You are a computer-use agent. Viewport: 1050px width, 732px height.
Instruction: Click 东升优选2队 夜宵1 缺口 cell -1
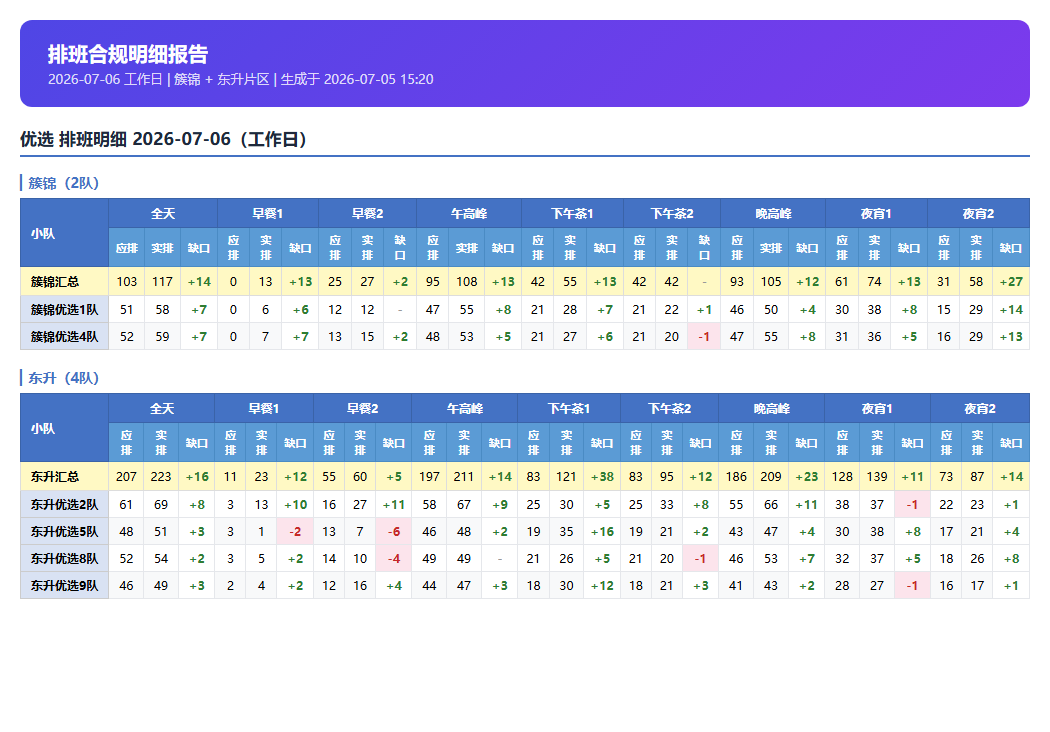[x=912, y=504]
